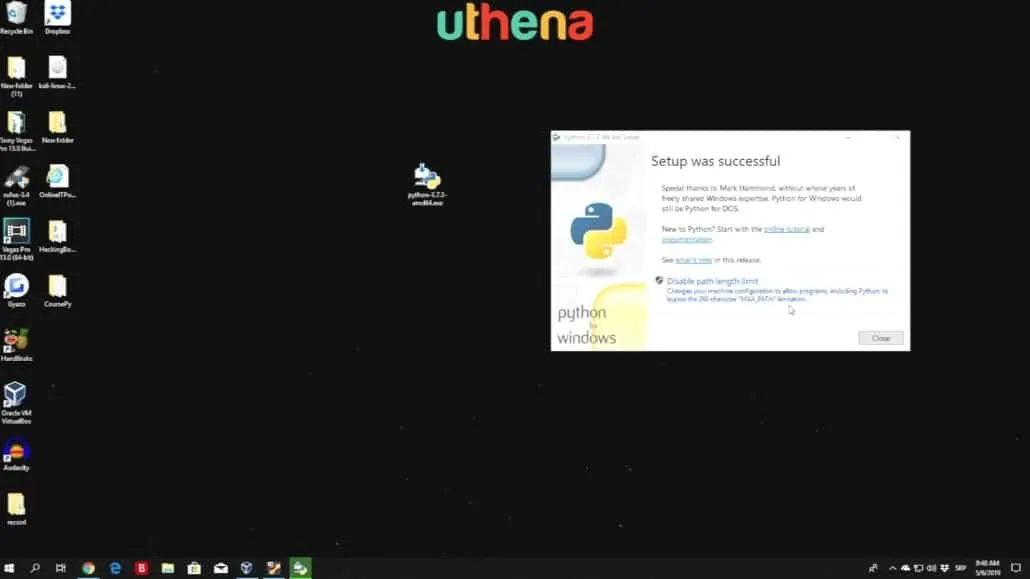Click Disable path length limit

point(712,281)
